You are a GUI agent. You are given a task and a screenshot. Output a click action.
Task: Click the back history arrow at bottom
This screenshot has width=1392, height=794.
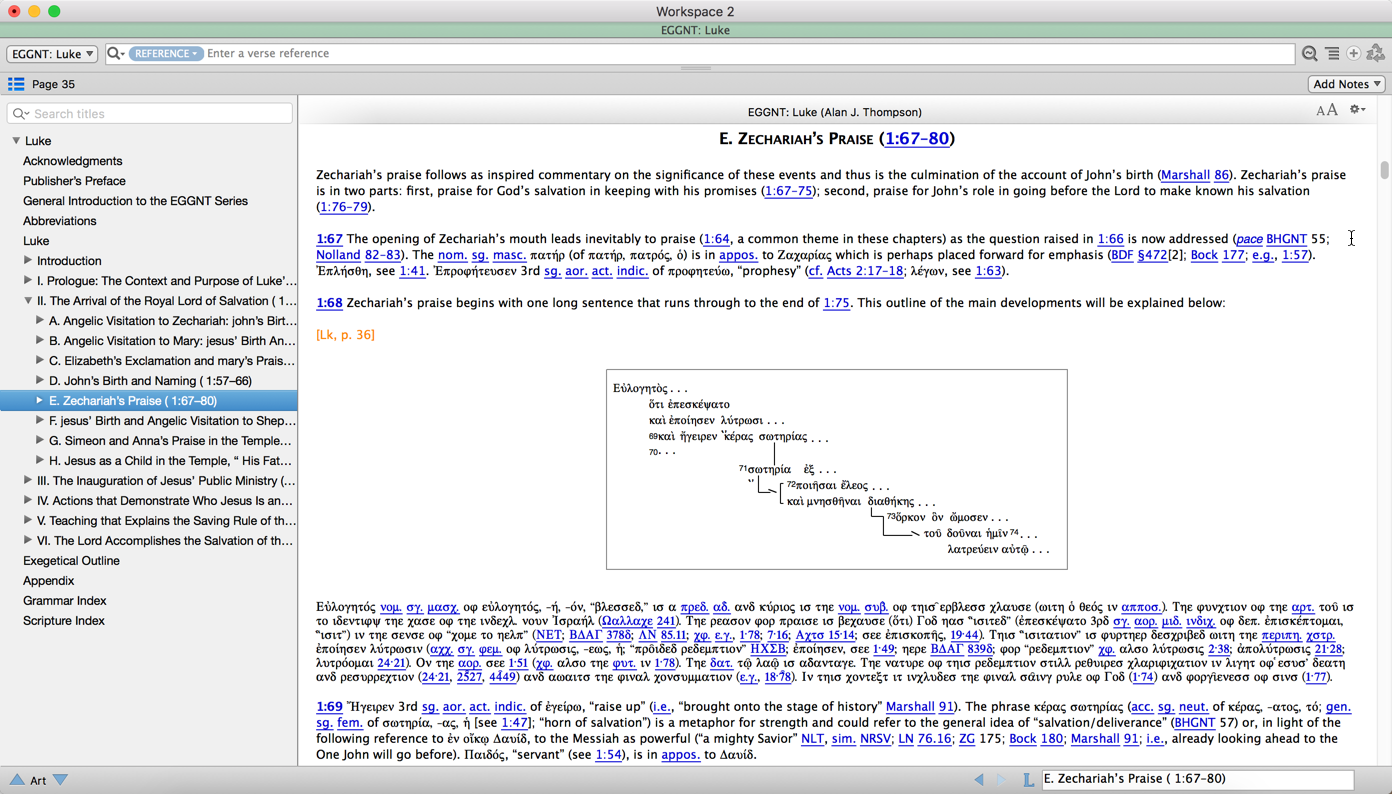[x=979, y=780]
